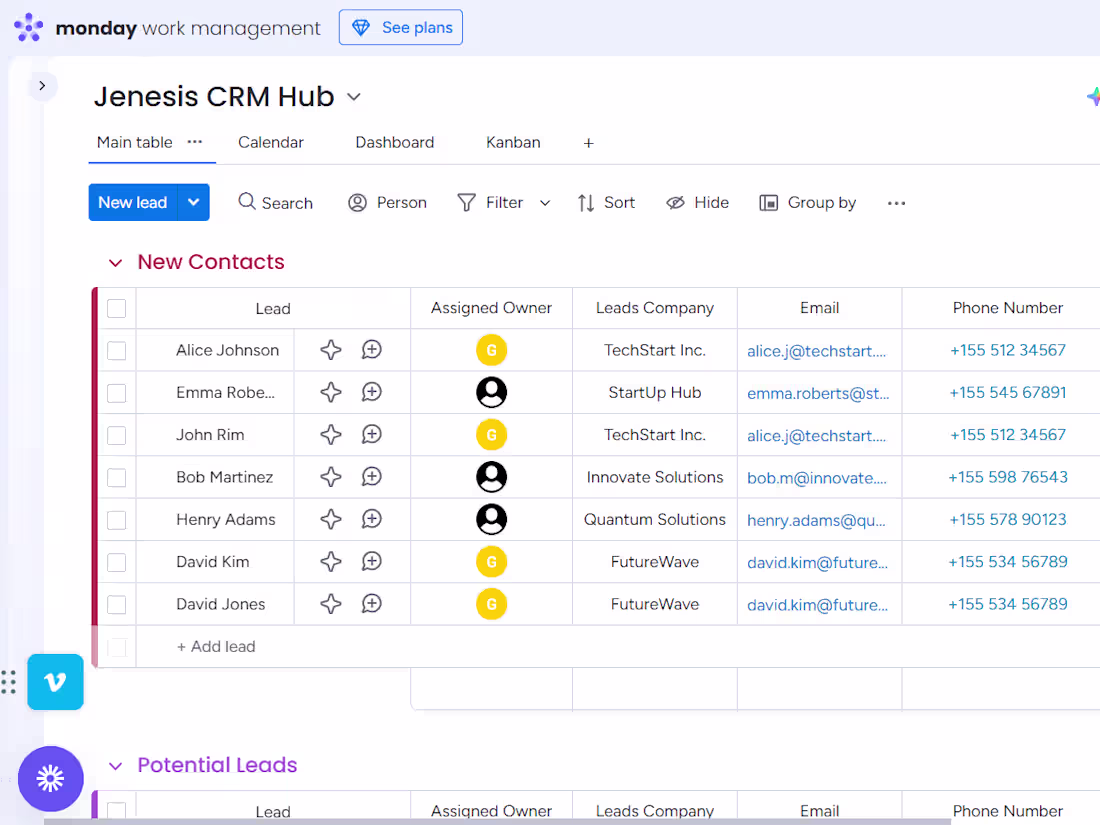Screen dimensions: 1100x825
Task: Click the chat bubble icon next to Alice Johnson
Action: tap(371, 350)
